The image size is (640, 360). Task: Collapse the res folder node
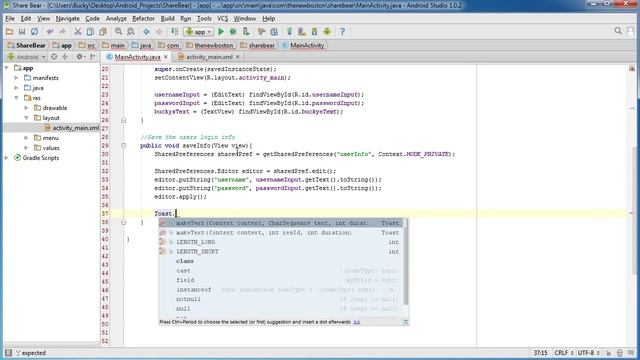(x=17, y=98)
